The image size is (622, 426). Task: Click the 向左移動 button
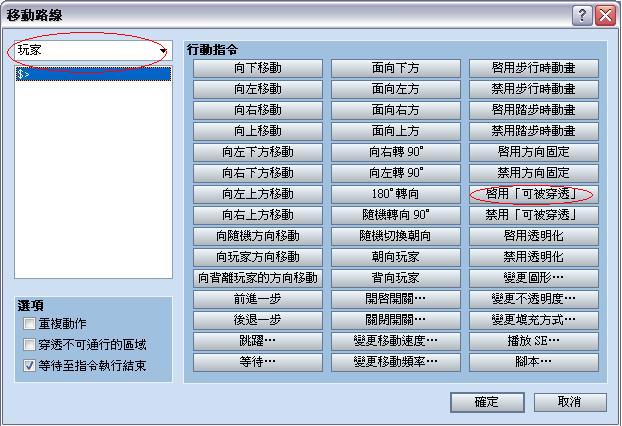coord(258,89)
